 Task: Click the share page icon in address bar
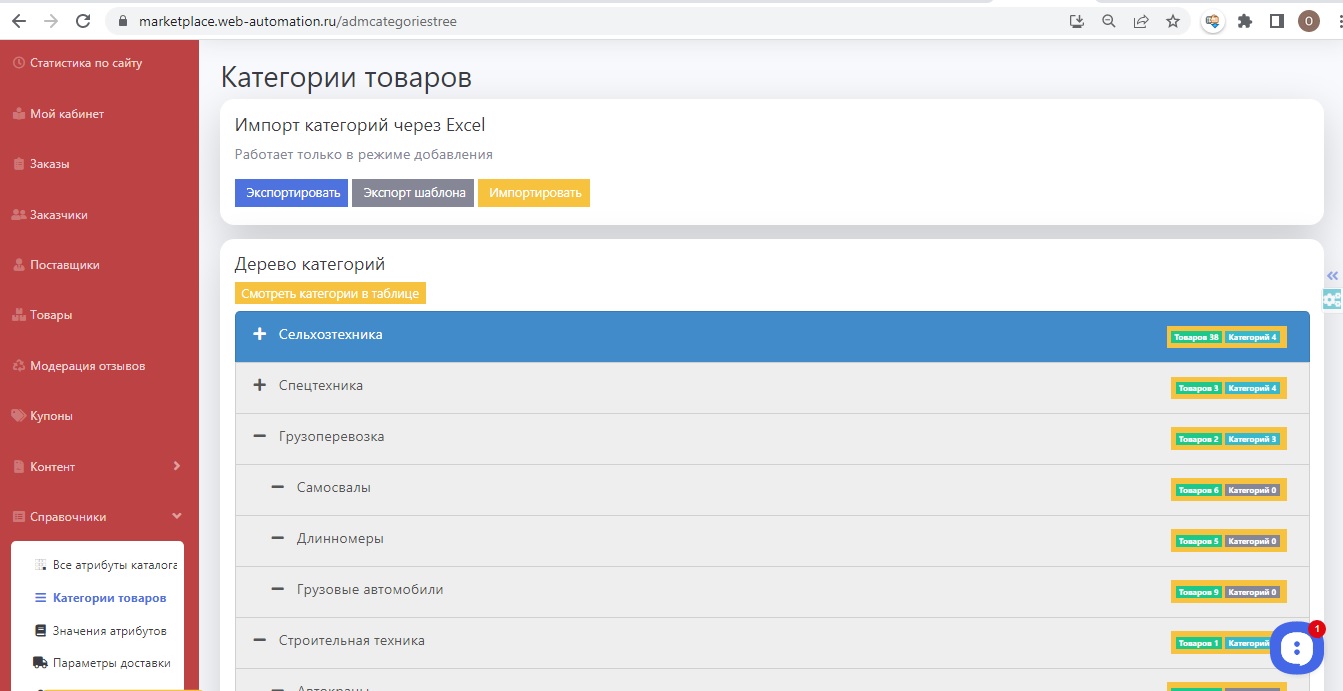1141,21
